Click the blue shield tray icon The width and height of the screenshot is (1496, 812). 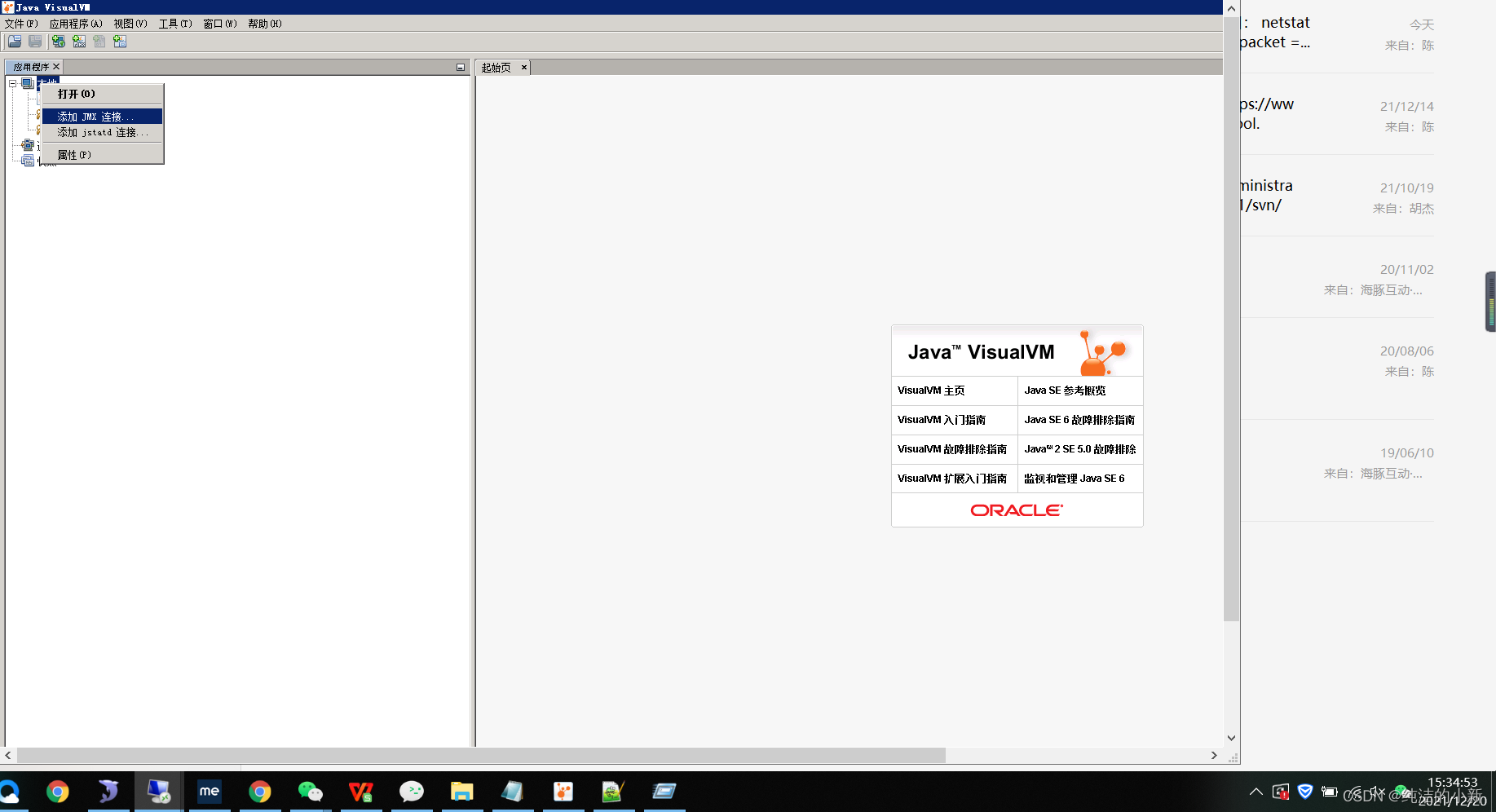tap(1305, 792)
